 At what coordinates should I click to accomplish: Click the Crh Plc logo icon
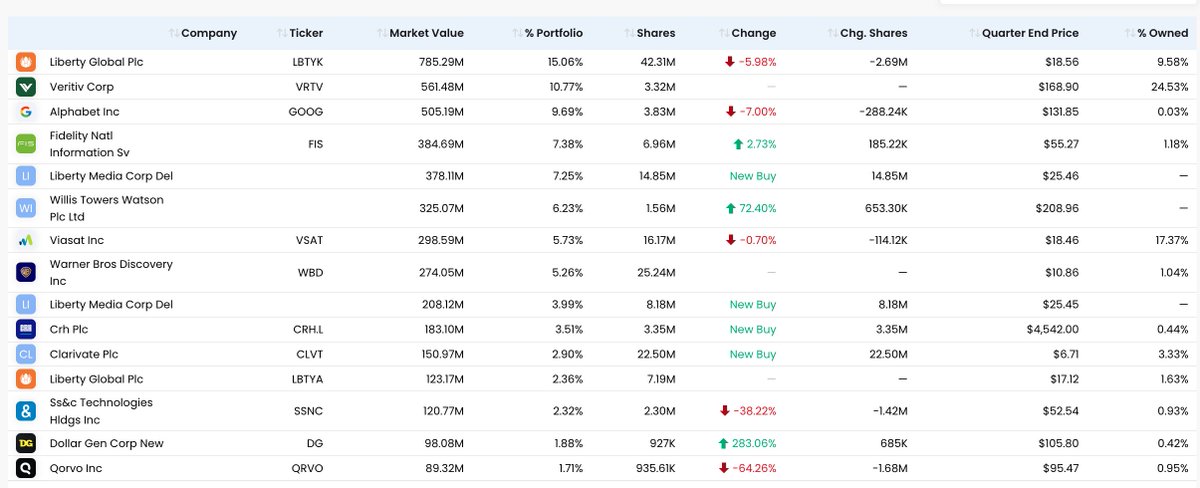(26, 329)
